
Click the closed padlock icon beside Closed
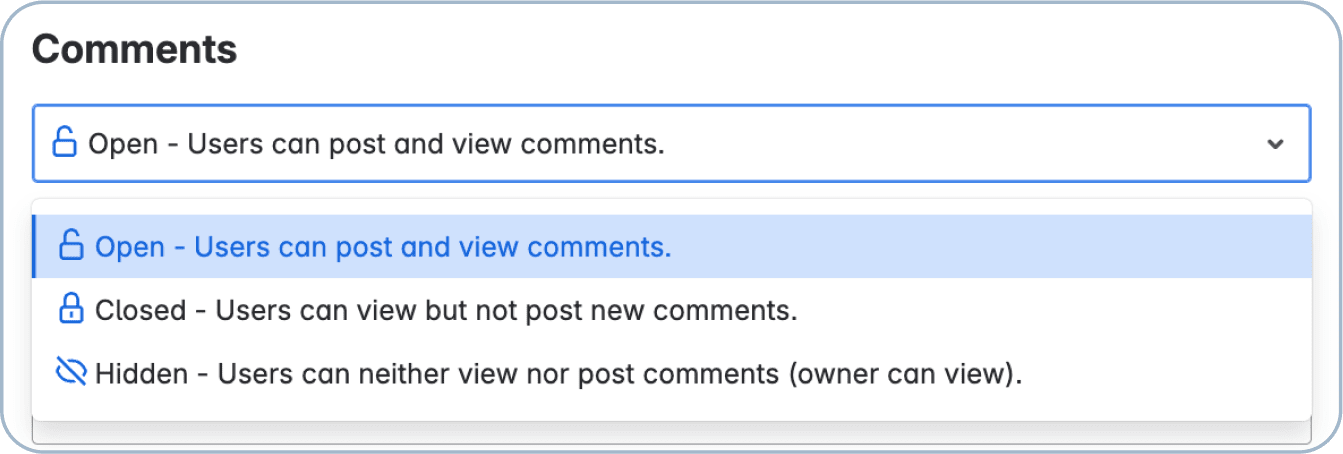(x=71, y=310)
